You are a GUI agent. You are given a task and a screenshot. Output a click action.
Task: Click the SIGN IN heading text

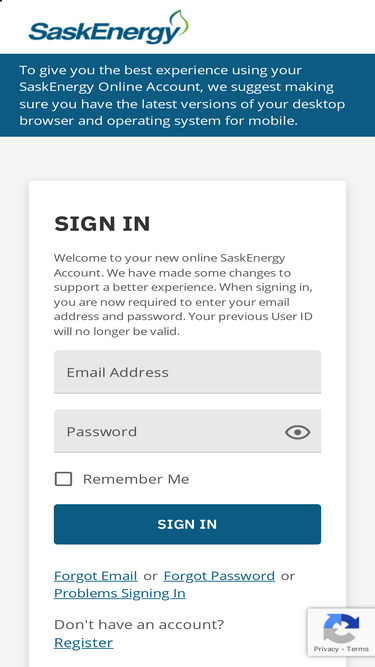point(102,224)
